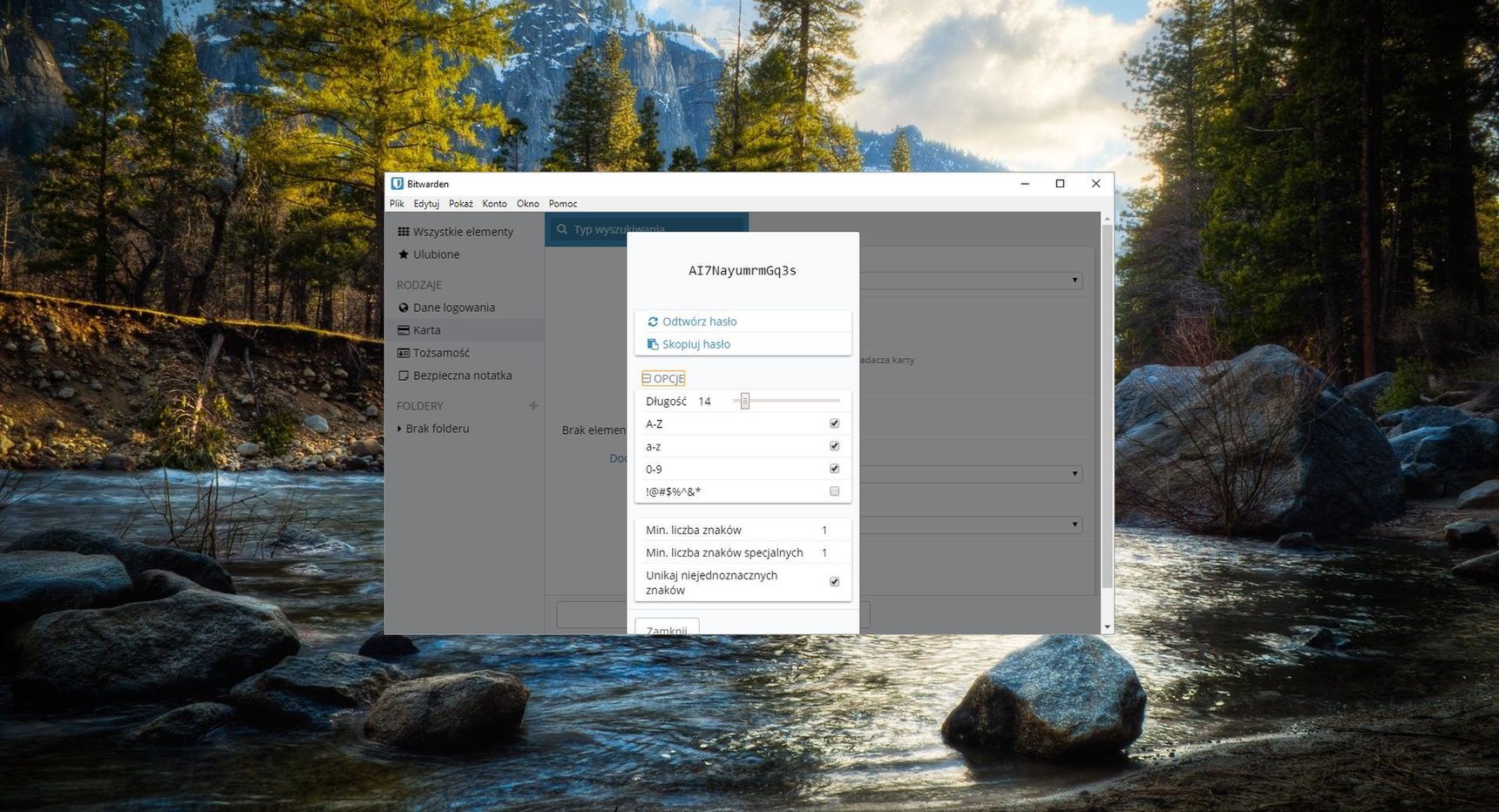The width and height of the screenshot is (1499, 812).
Task: Close the generator with Zamknij button
Action: pos(667,627)
